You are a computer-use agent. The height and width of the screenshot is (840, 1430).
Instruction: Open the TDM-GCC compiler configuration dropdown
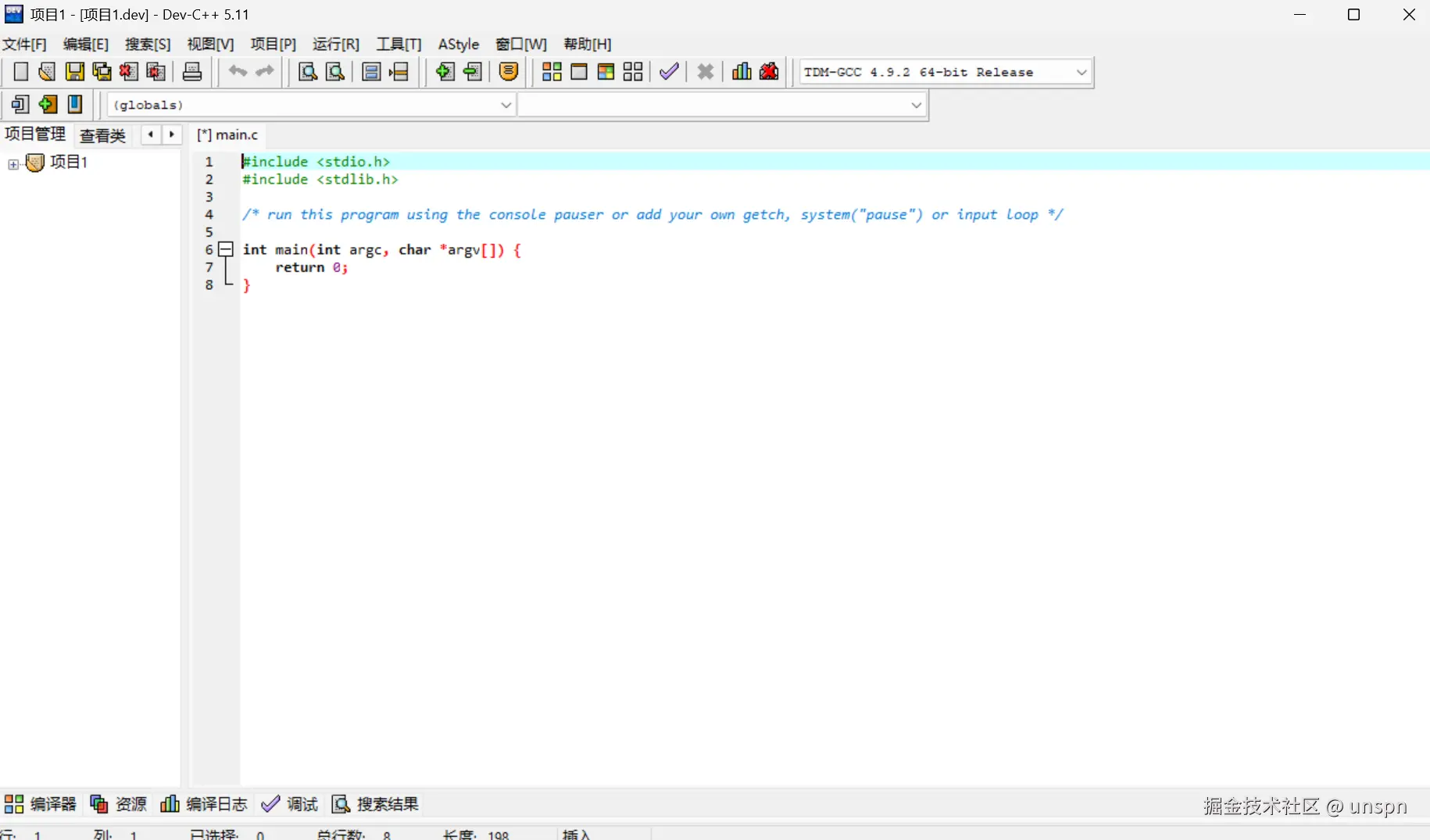click(x=1081, y=72)
